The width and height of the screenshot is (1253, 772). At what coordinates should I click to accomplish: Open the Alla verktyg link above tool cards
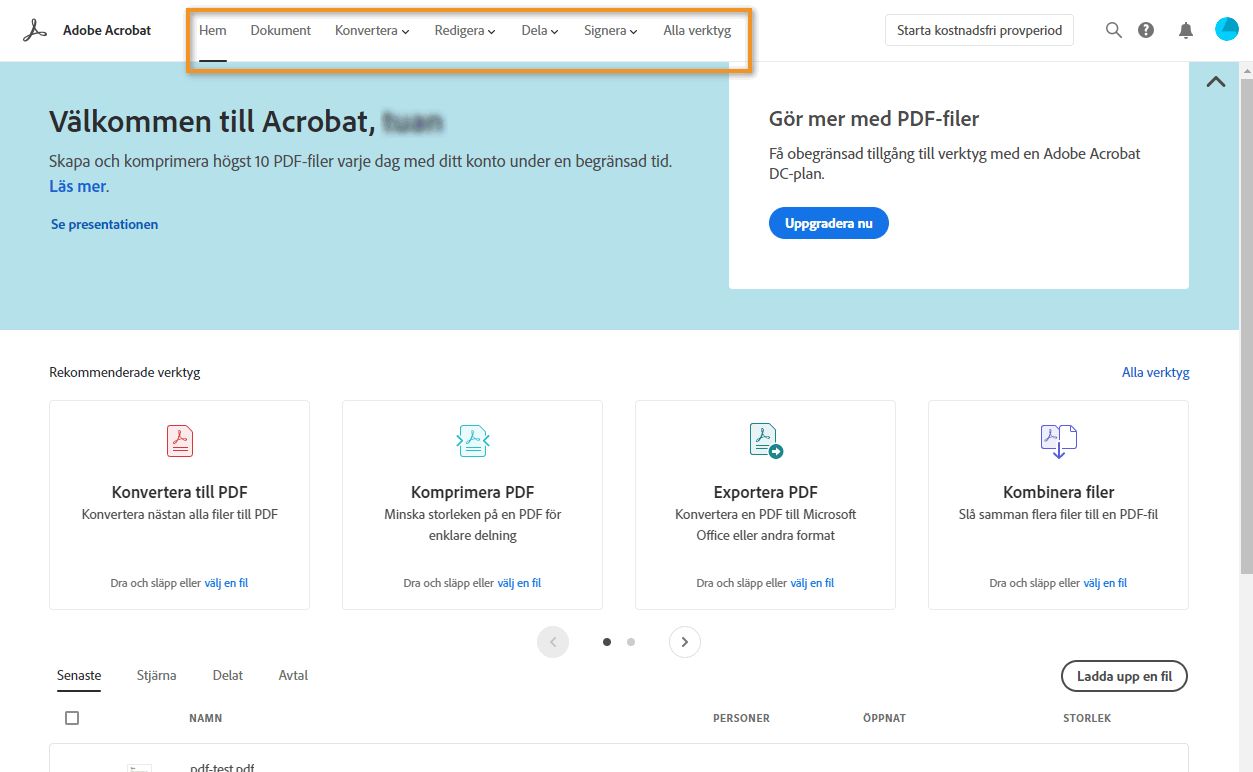pos(1156,372)
